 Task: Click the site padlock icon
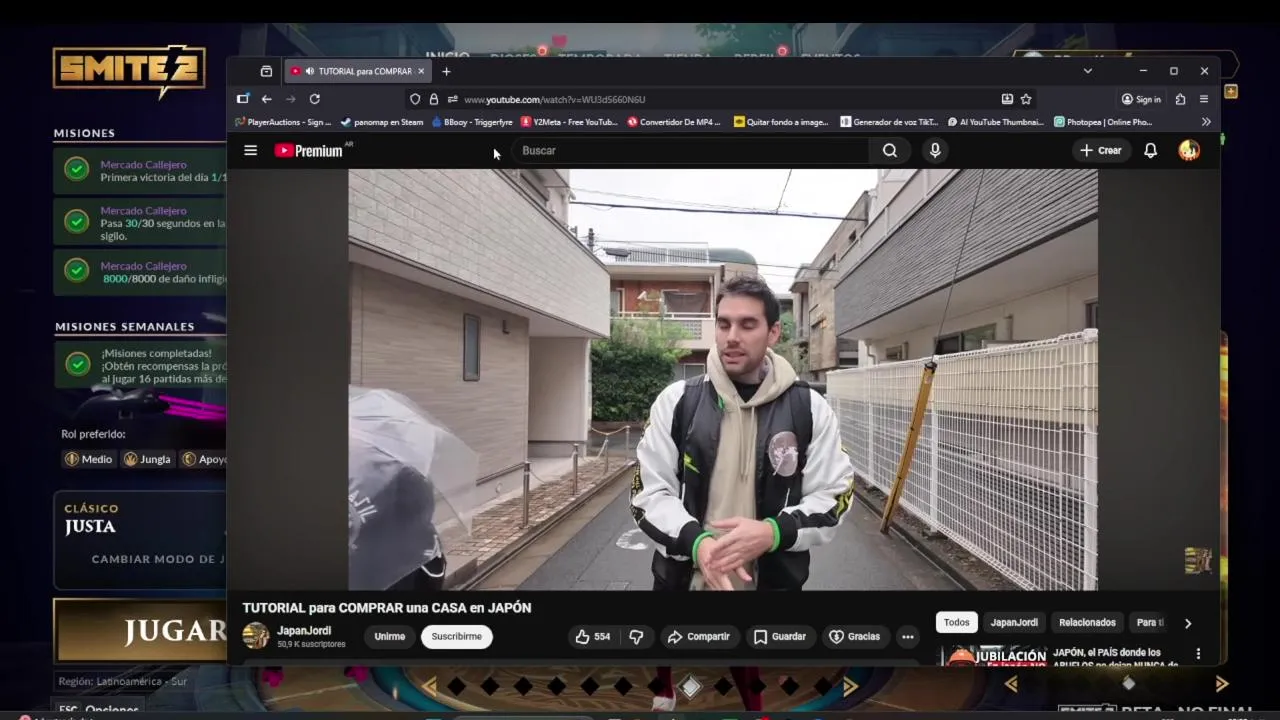coord(434,99)
